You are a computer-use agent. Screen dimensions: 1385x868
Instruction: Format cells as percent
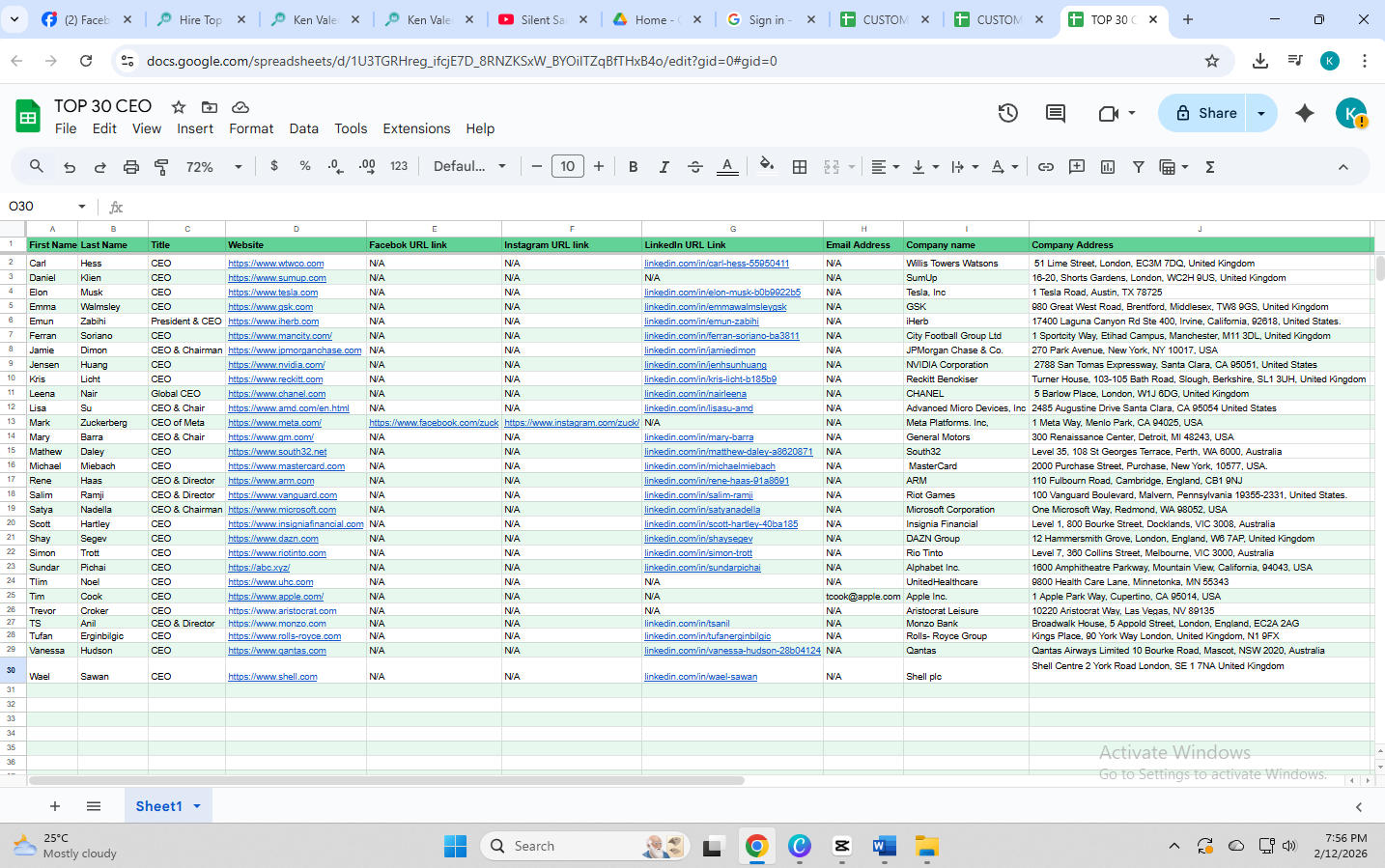tap(305, 166)
